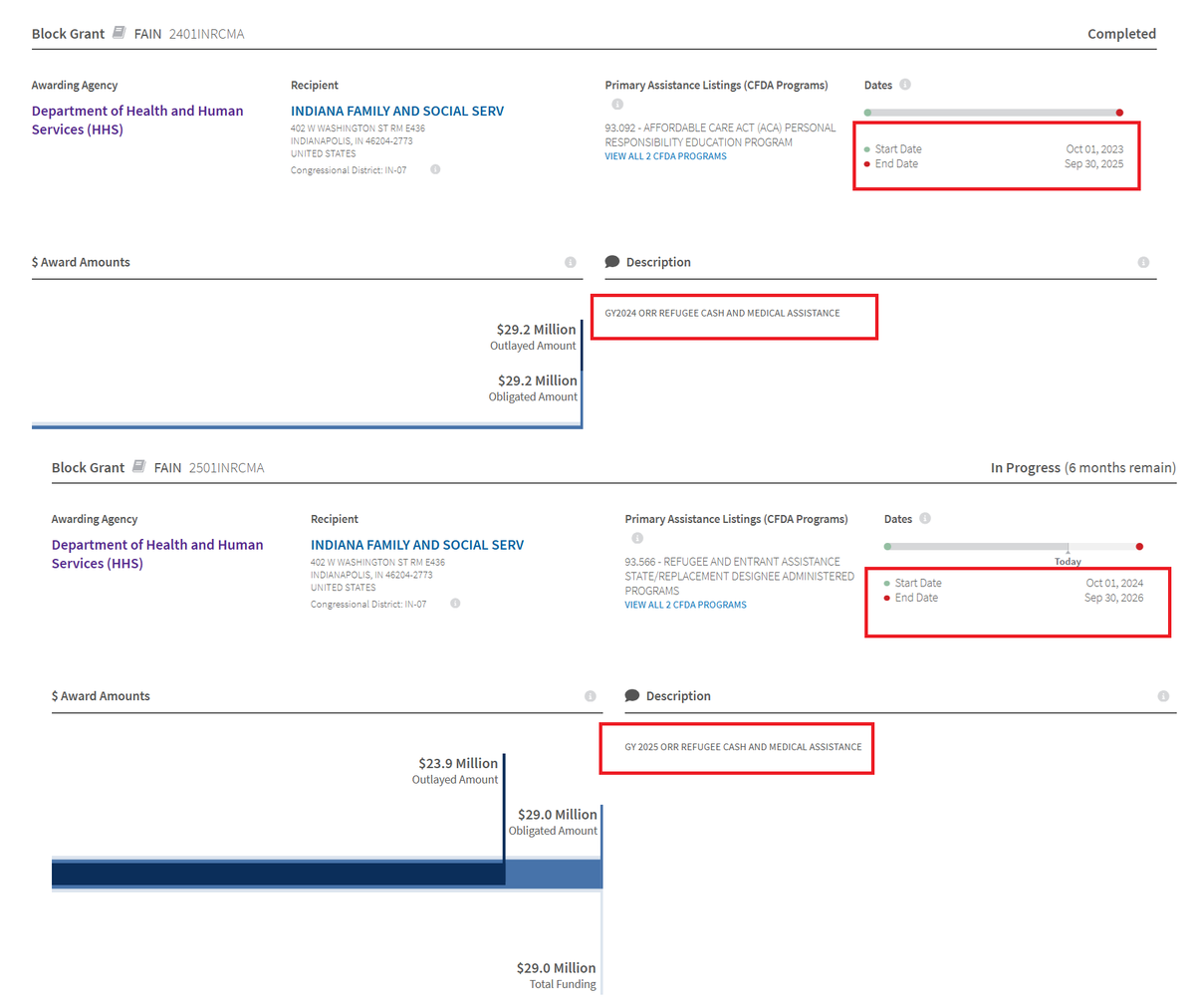Click GY 2025 ORR REFUGEE CASH AND MEDICAL ASSISTANCE description
1194x1008 pixels.
click(743, 747)
